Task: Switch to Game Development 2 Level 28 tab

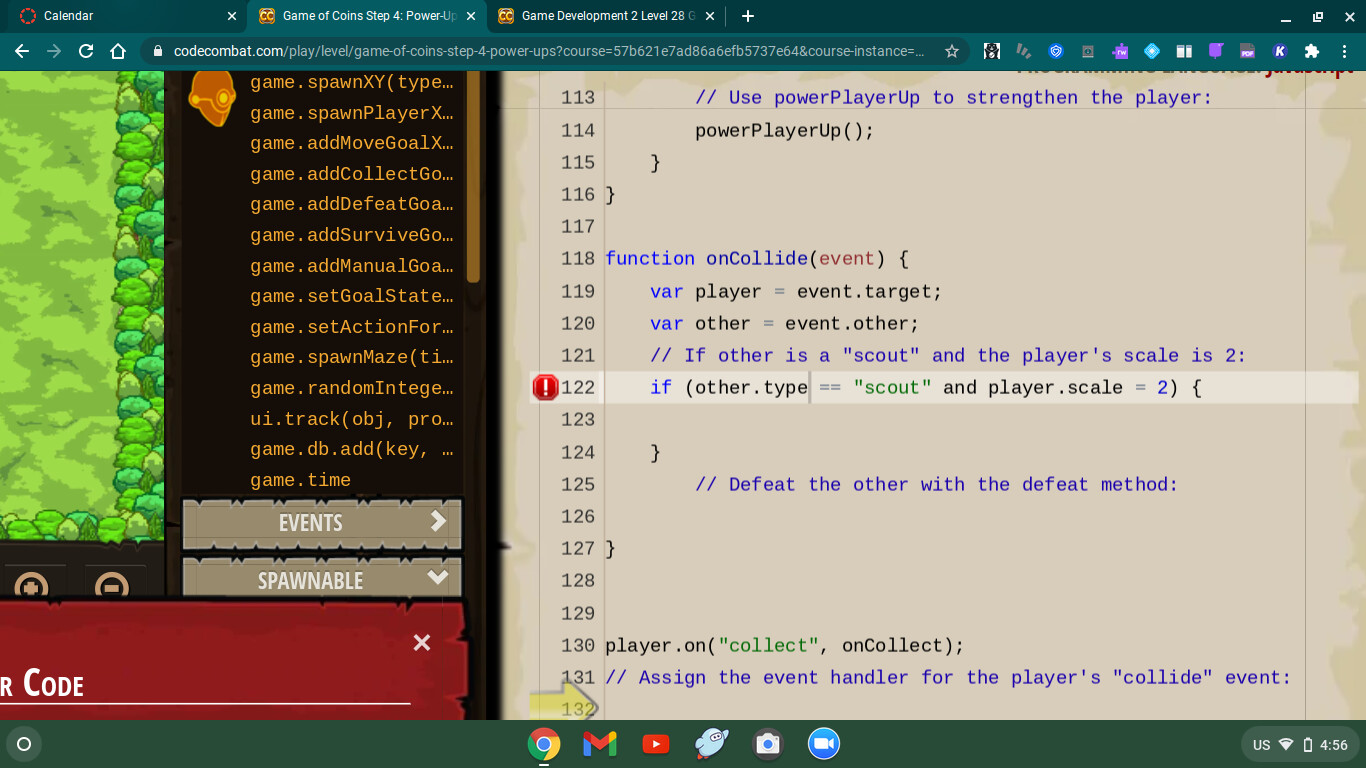Action: [608, 16]
